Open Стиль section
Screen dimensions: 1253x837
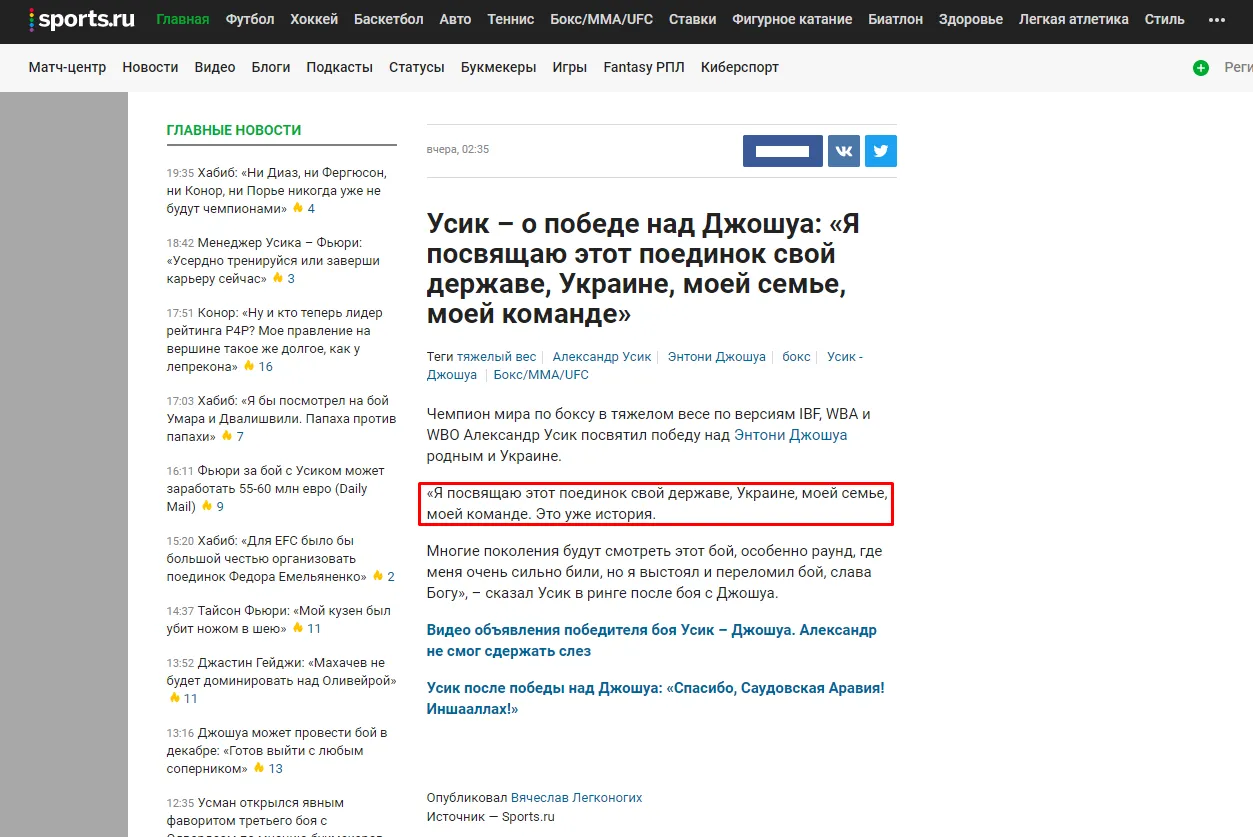point(1165,19)
